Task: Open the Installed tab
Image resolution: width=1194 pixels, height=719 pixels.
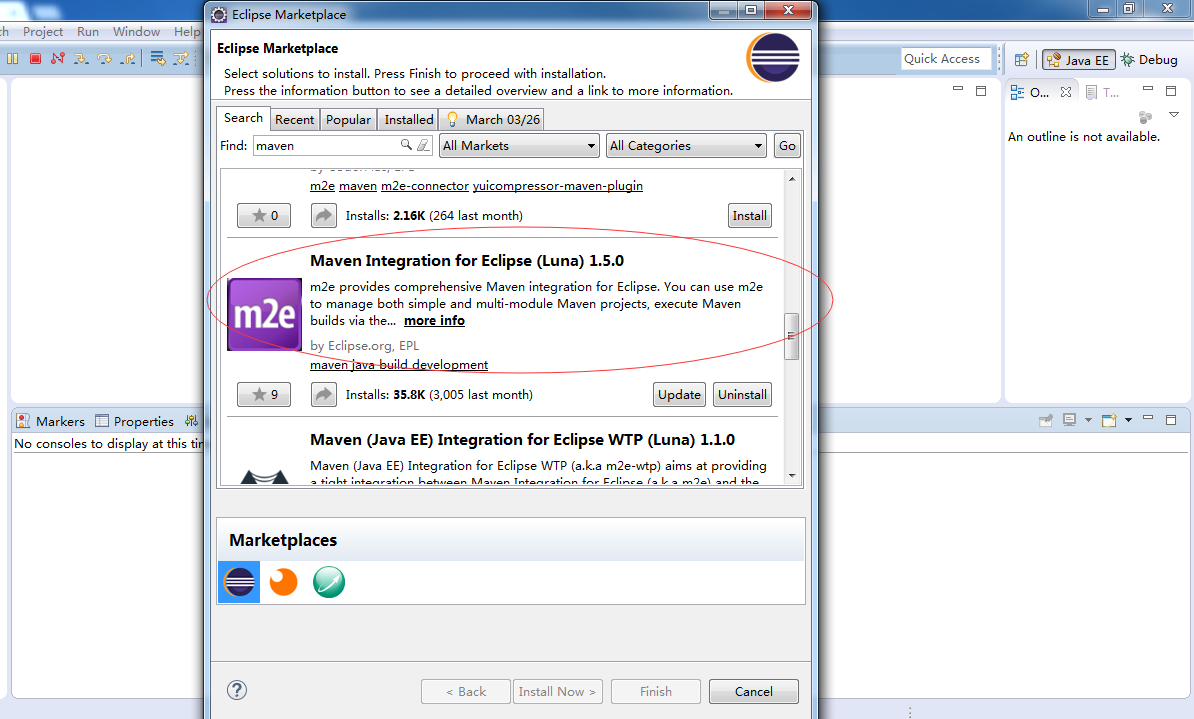Action: point(409,120)
